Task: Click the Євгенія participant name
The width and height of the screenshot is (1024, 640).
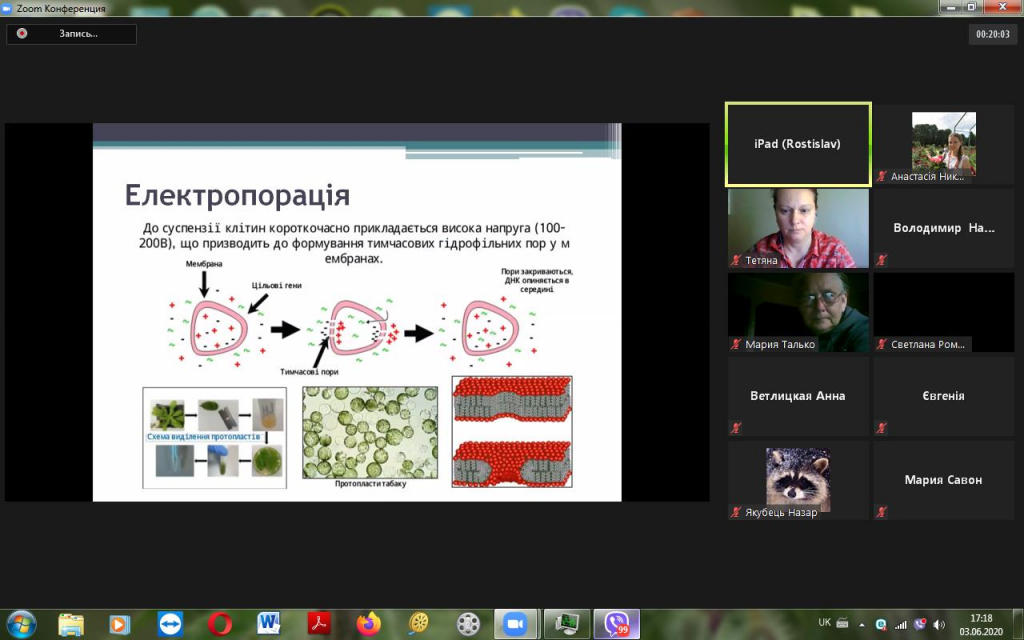Action: click(x=943, y=396)
